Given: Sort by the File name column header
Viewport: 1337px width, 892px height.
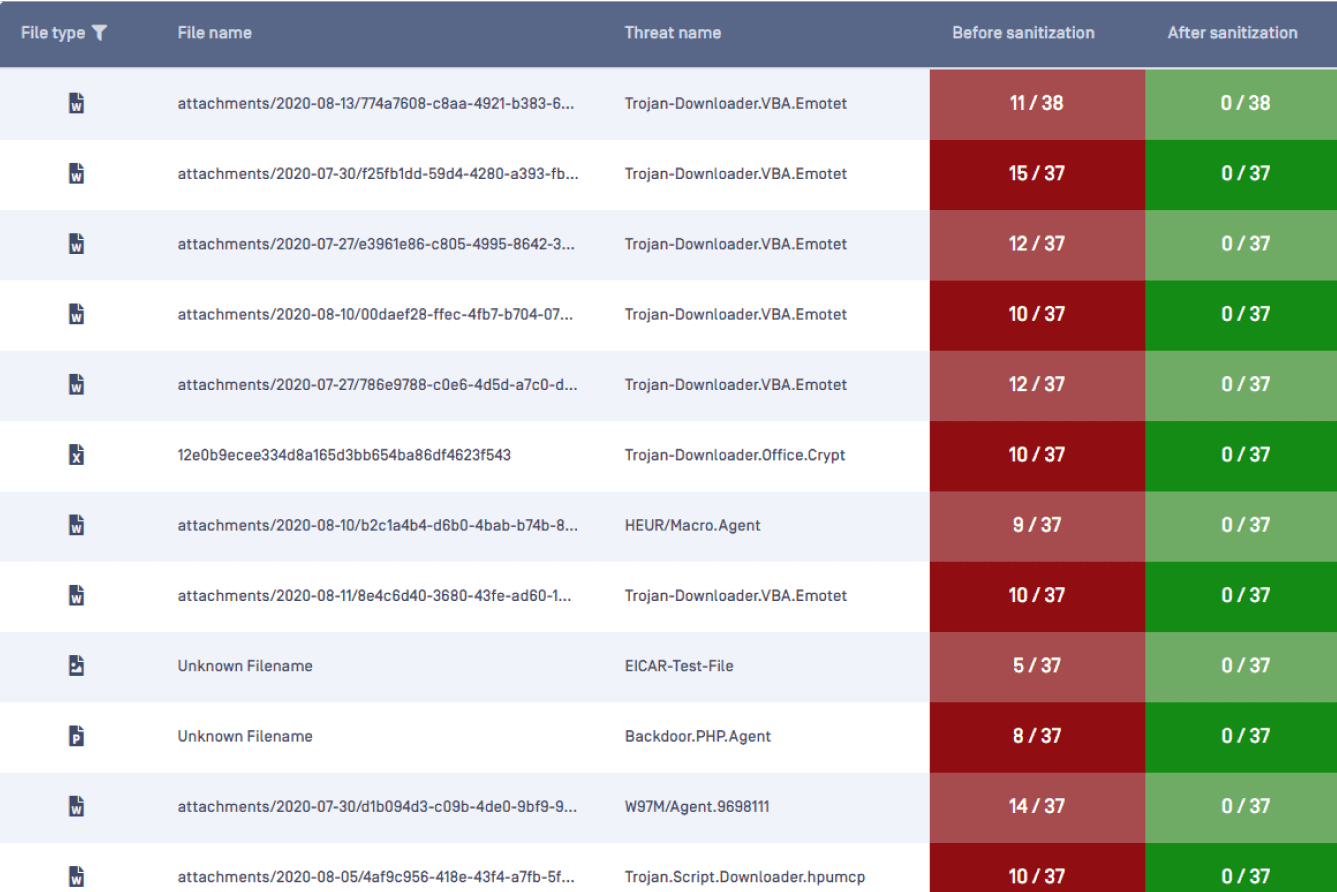Looking at the screenshot, I should click(214, 33).
